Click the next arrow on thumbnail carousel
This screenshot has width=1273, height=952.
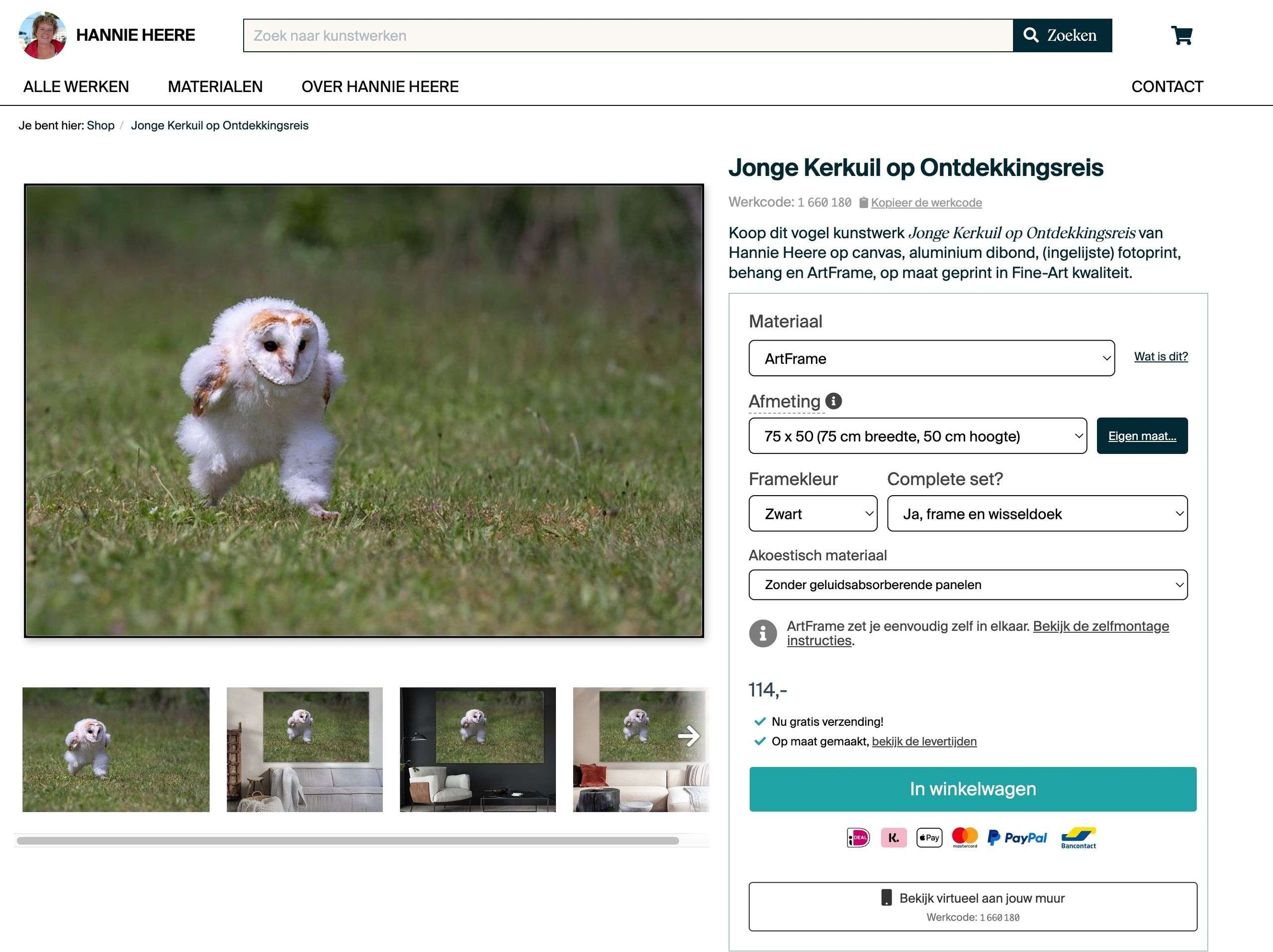[x=688, y=736]
